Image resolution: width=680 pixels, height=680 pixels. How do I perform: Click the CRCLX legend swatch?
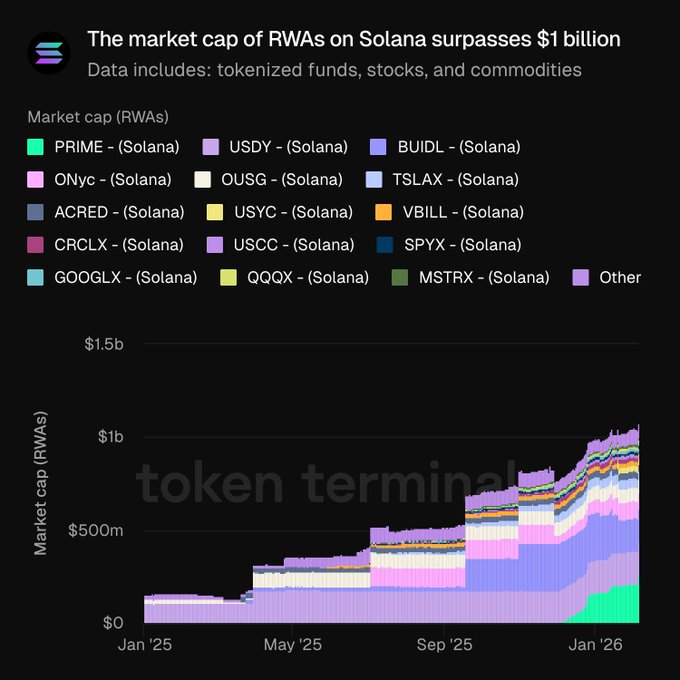click(x=36, y=245)
